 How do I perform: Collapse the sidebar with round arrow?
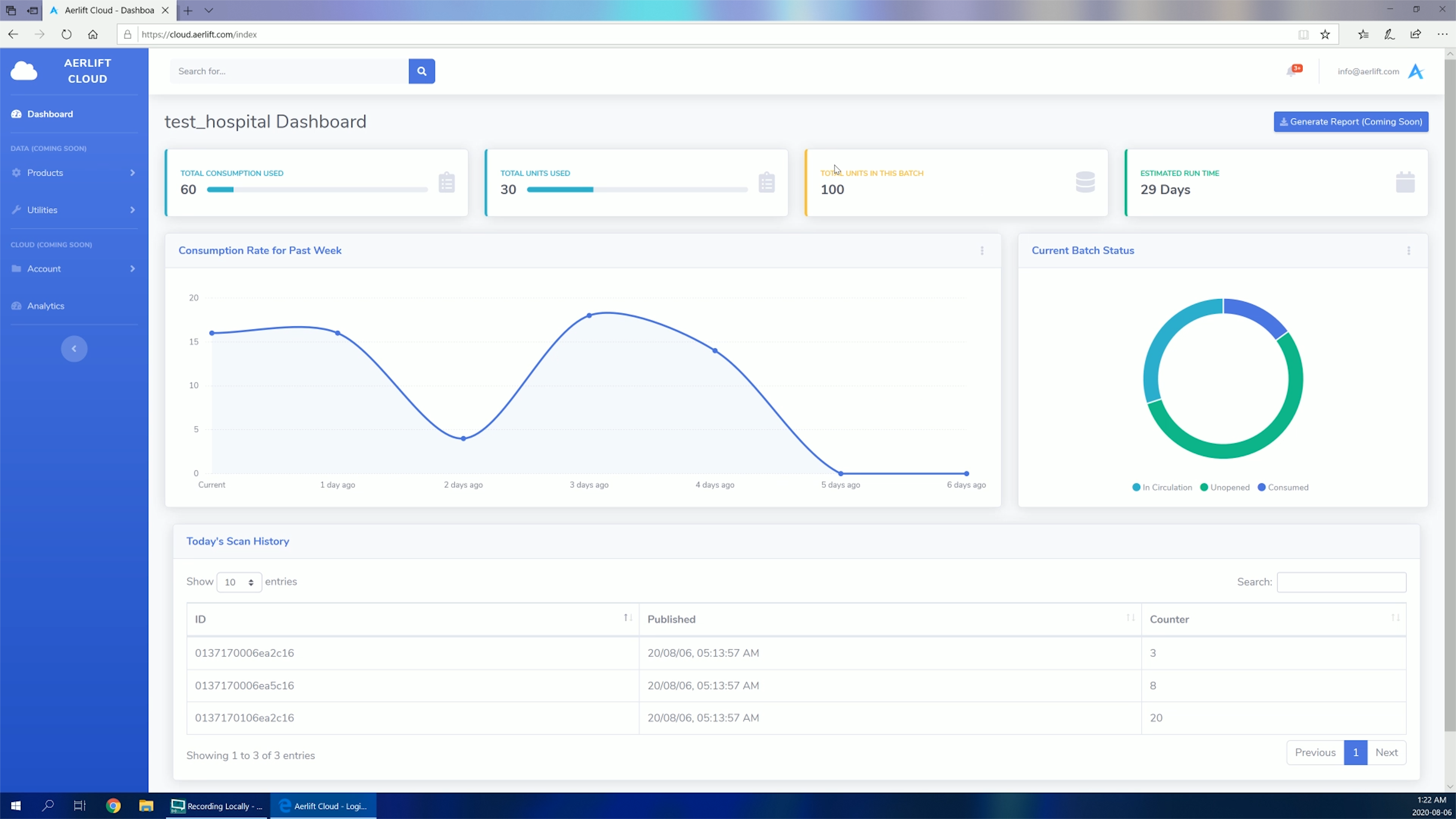point(74,349)
